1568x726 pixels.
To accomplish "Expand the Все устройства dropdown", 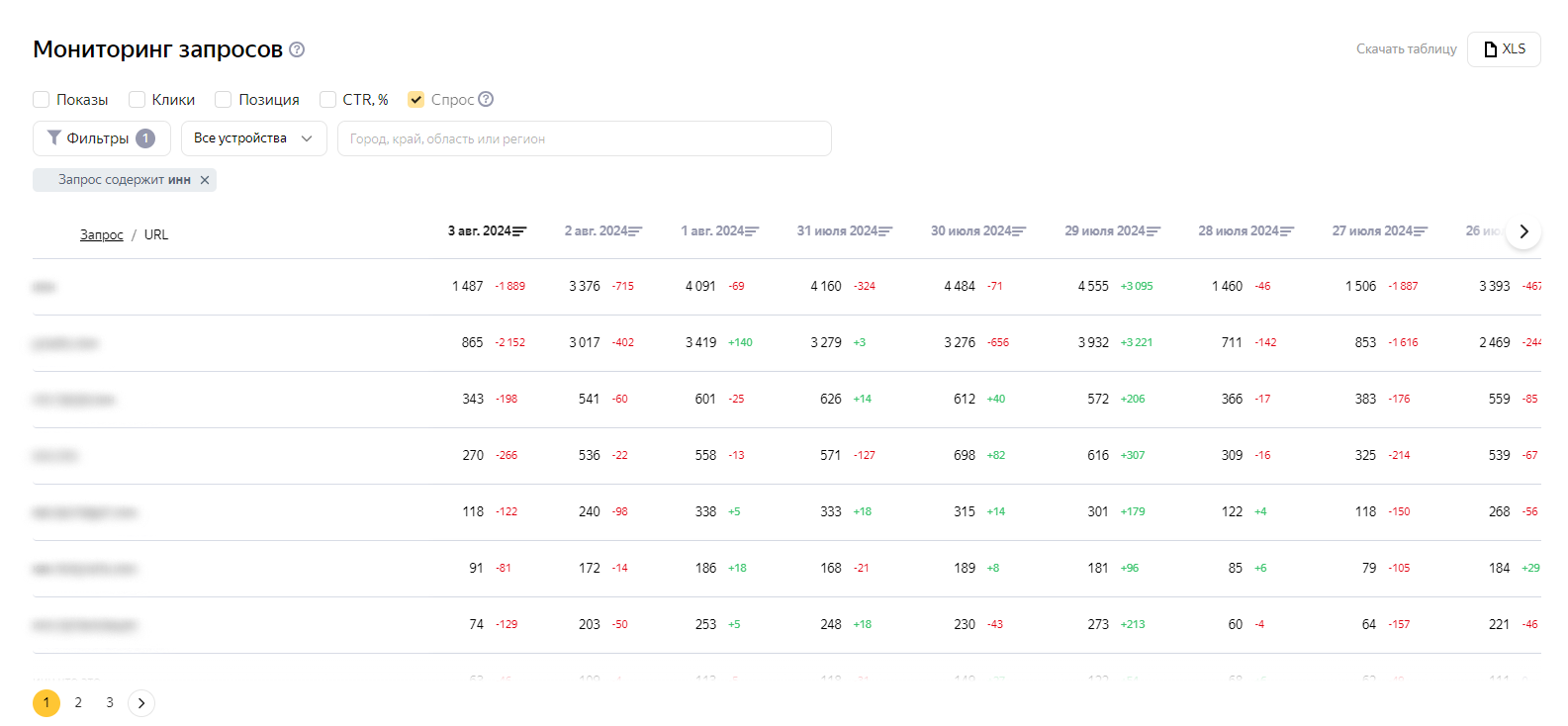I will [254, 138].
